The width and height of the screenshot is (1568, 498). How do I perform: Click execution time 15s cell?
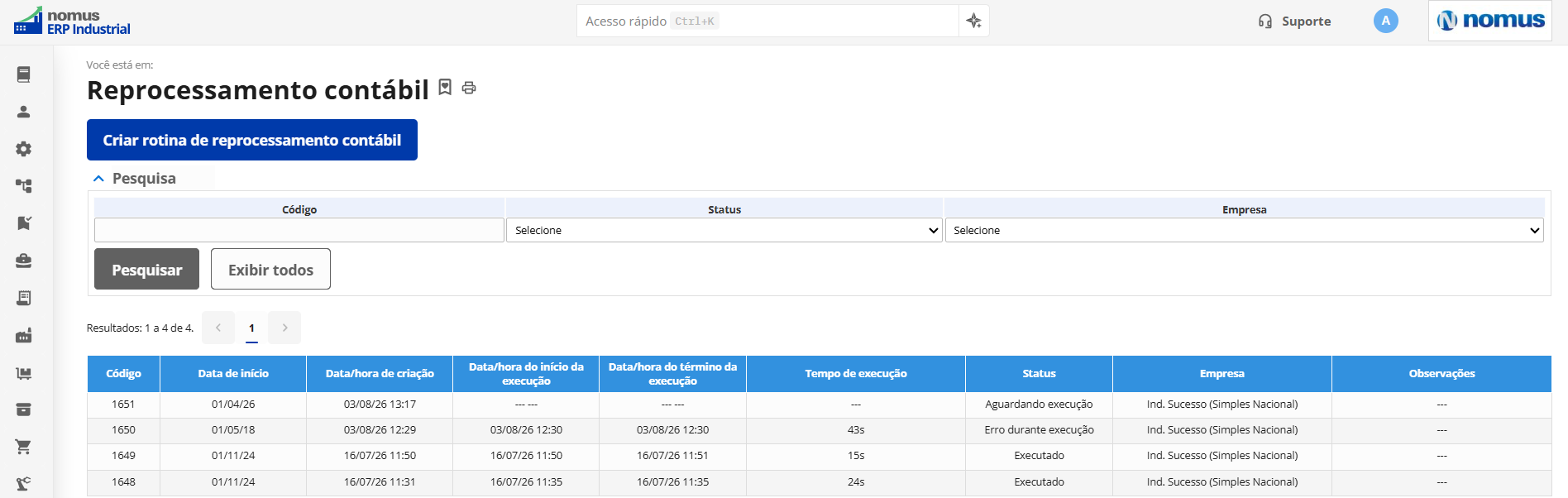856,456
